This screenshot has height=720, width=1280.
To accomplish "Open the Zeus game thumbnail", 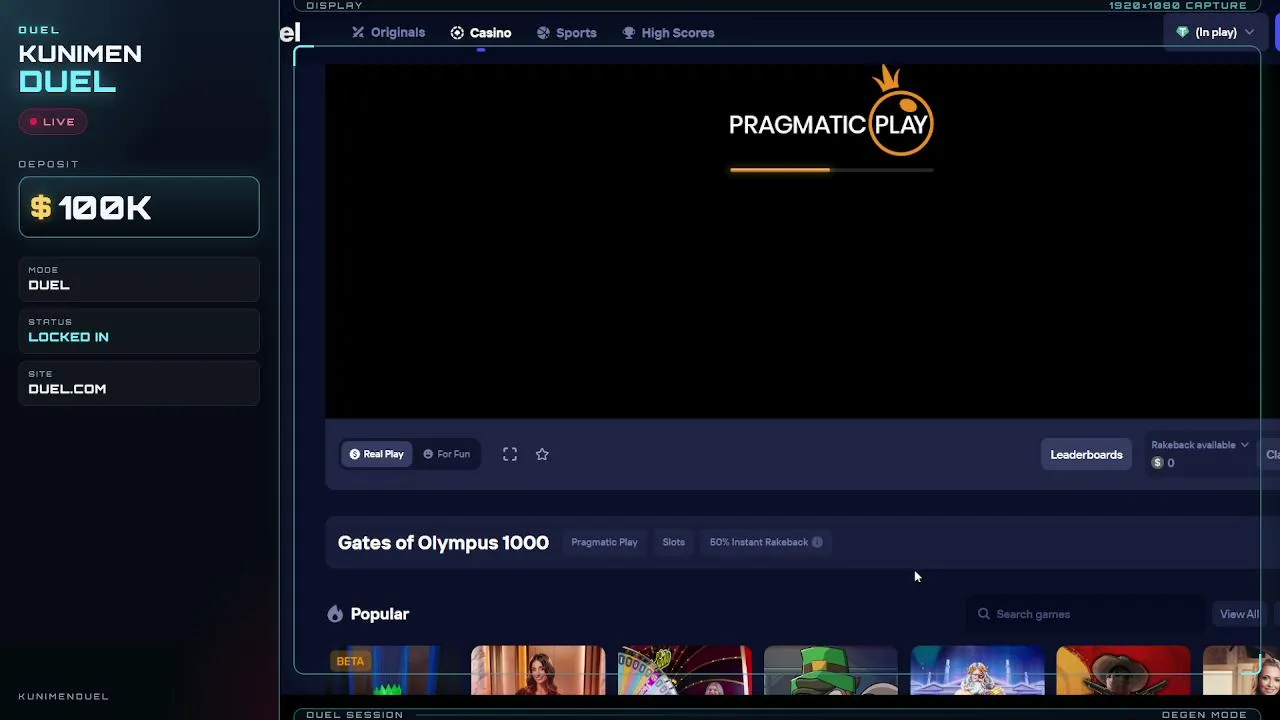I will tap(977, 670).
